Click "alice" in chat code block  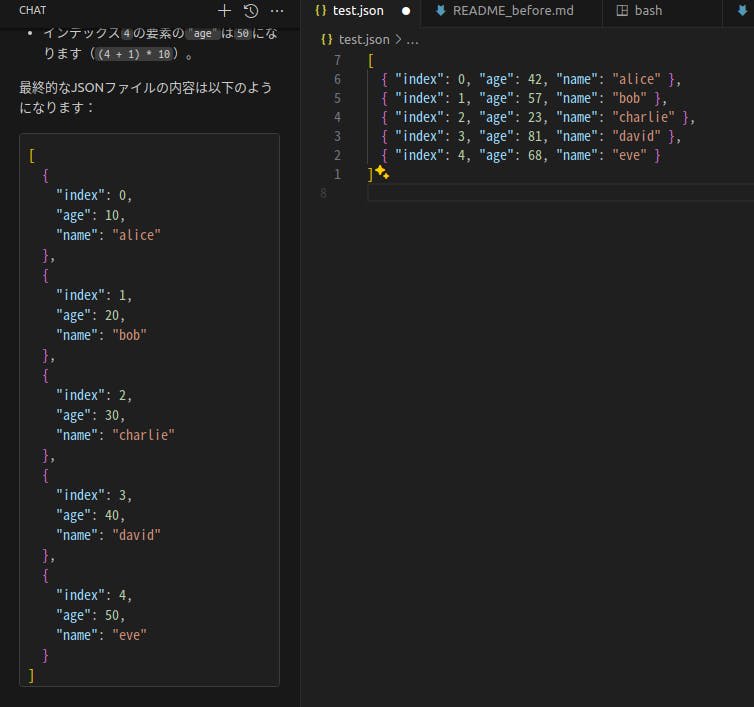pos(136,235)
